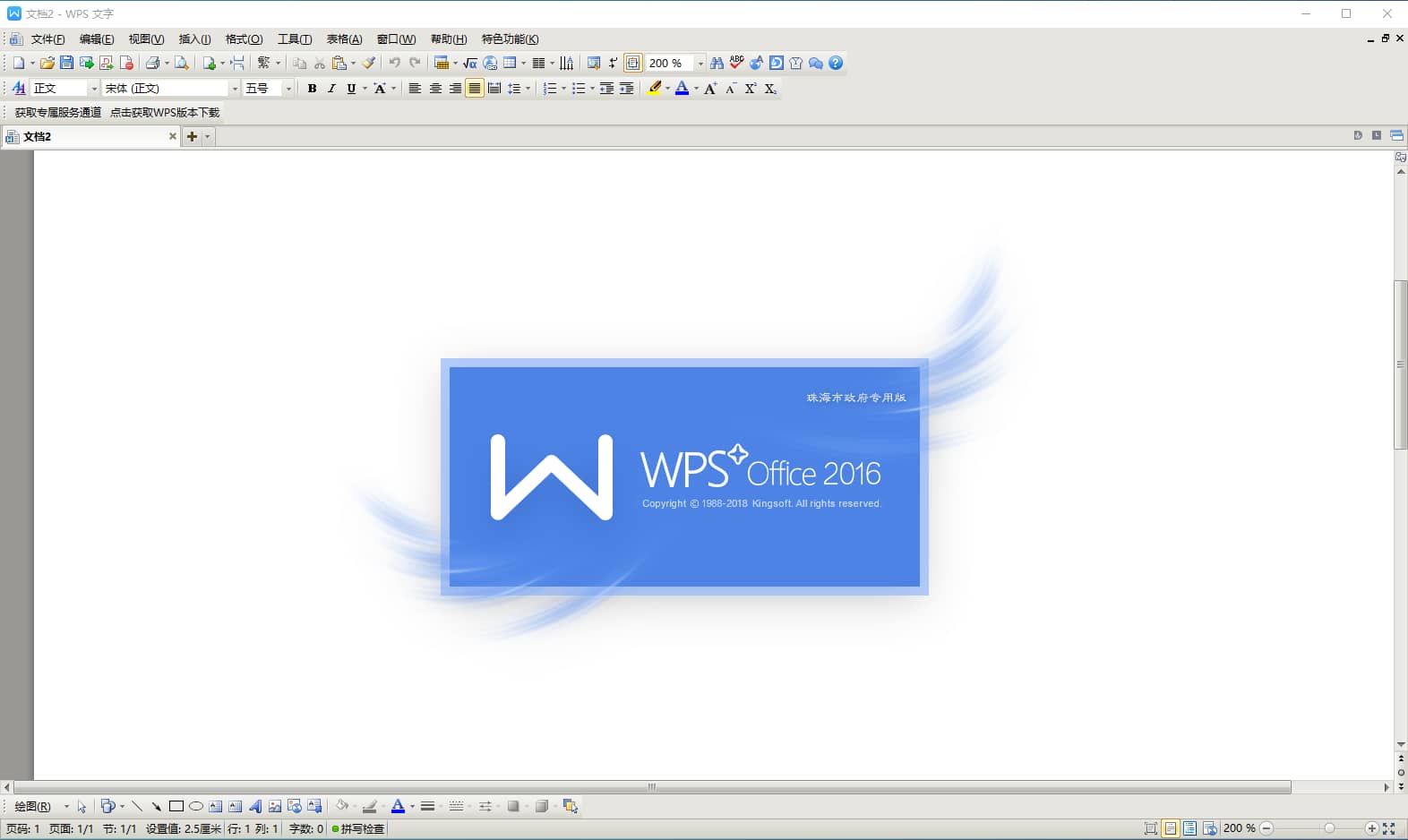
Task: Insert WordArt from the drawing toolbar
Action: pos(255,806)
